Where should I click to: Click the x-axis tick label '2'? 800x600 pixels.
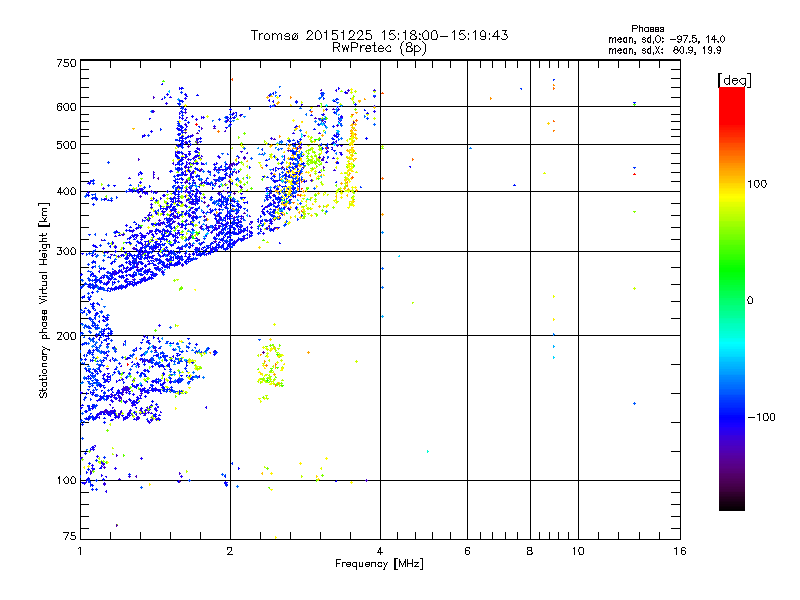230,551
